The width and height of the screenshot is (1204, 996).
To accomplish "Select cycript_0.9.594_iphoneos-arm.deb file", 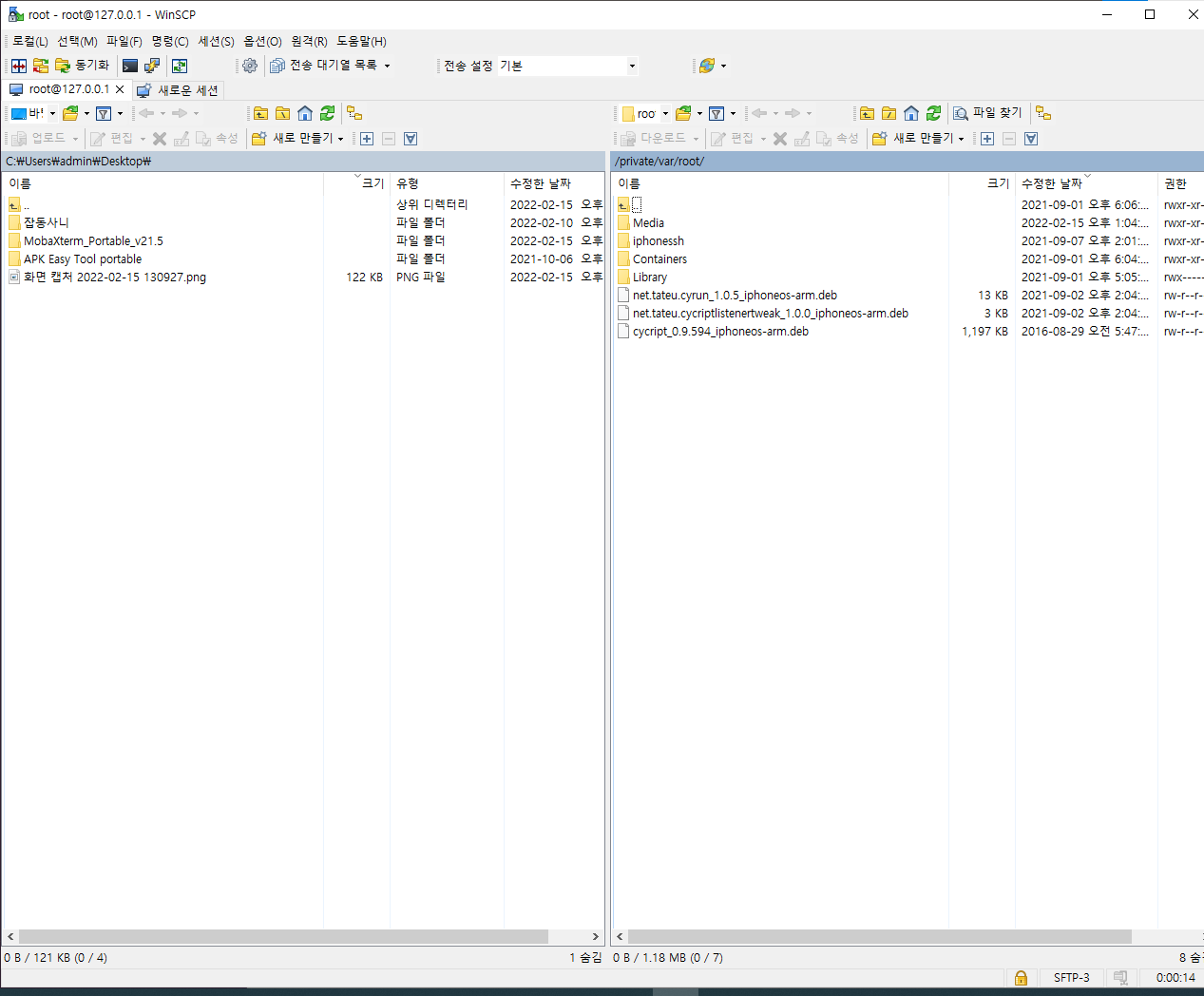I will [x=720, y=332].
